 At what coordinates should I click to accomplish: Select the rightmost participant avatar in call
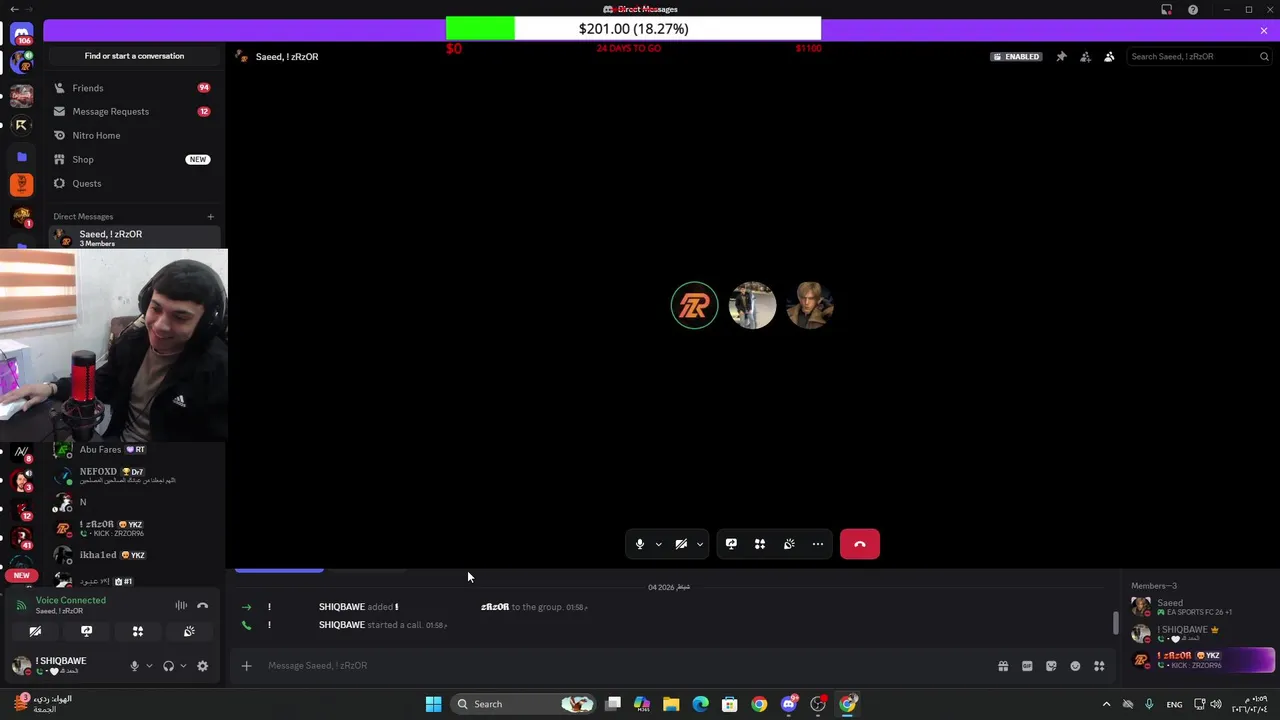coord(810,306)
